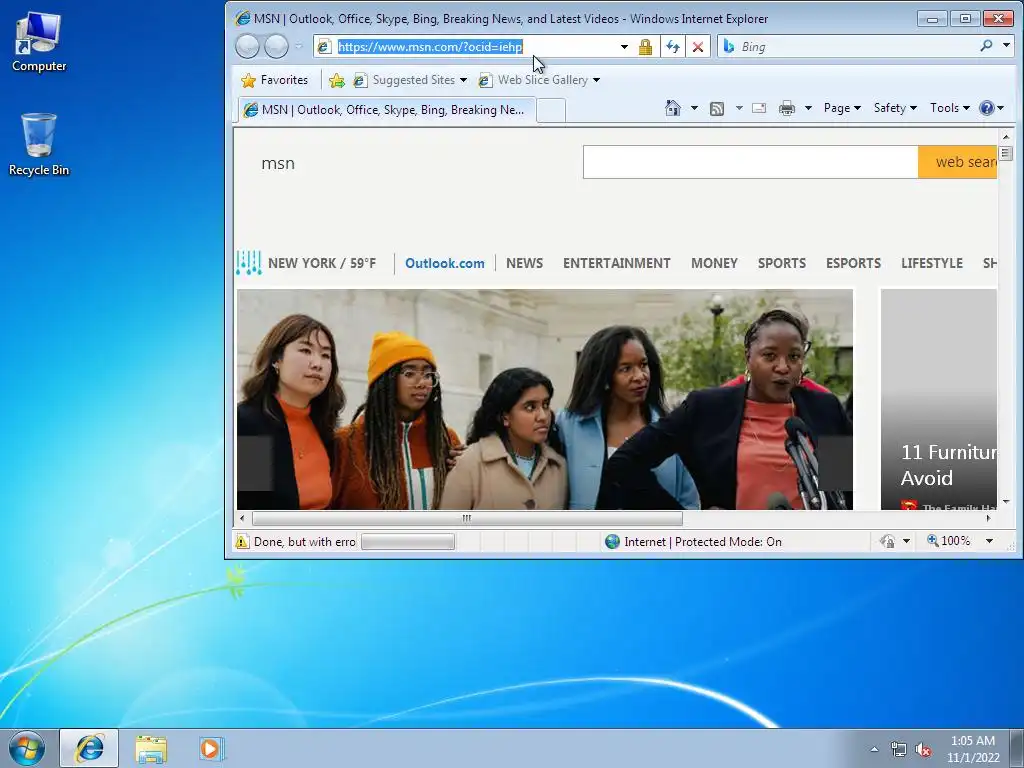
Task: Launch Windows Media Player from taskbar
Action: click(x=212, y=748)
